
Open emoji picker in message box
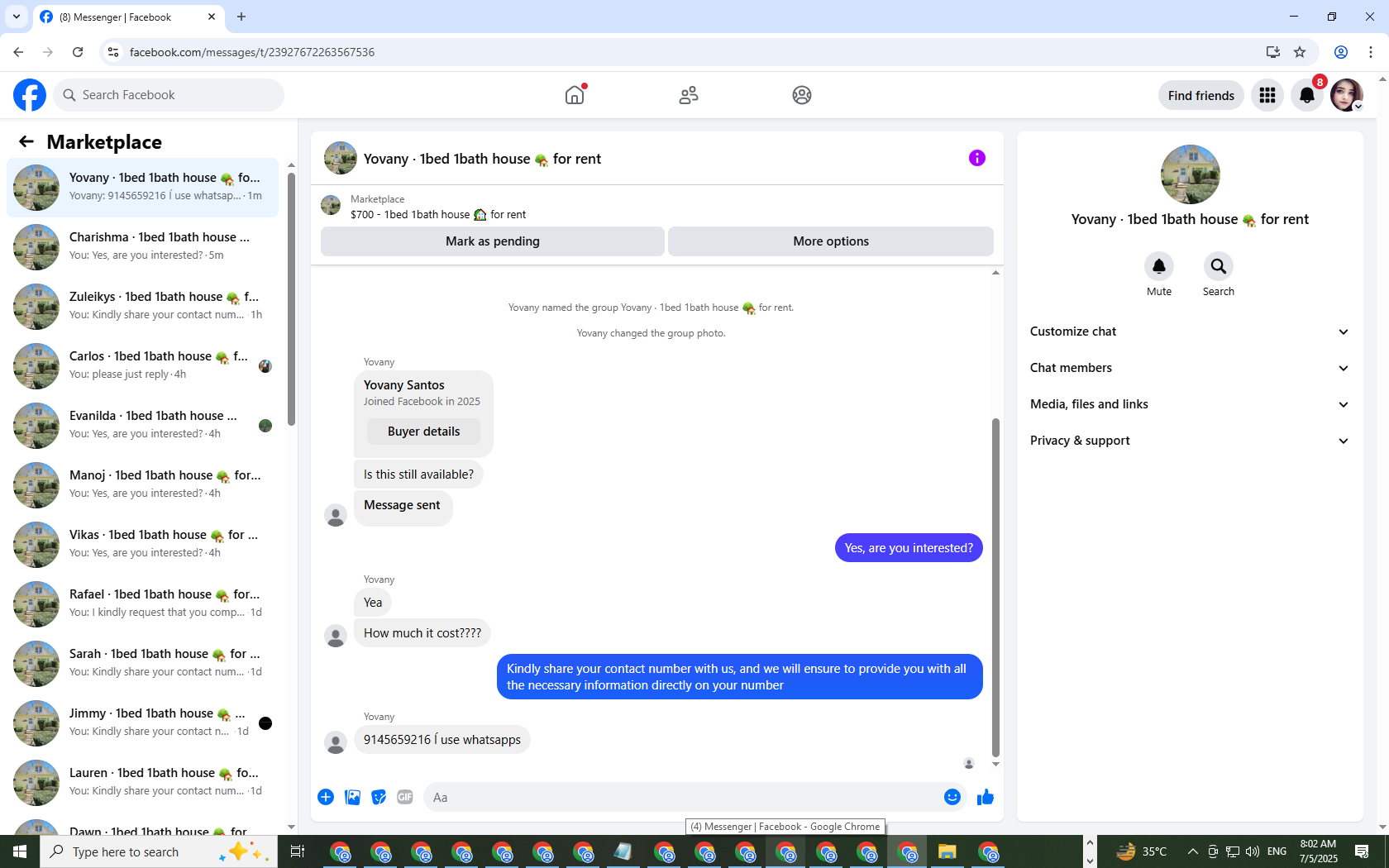(x=952, y=797)
